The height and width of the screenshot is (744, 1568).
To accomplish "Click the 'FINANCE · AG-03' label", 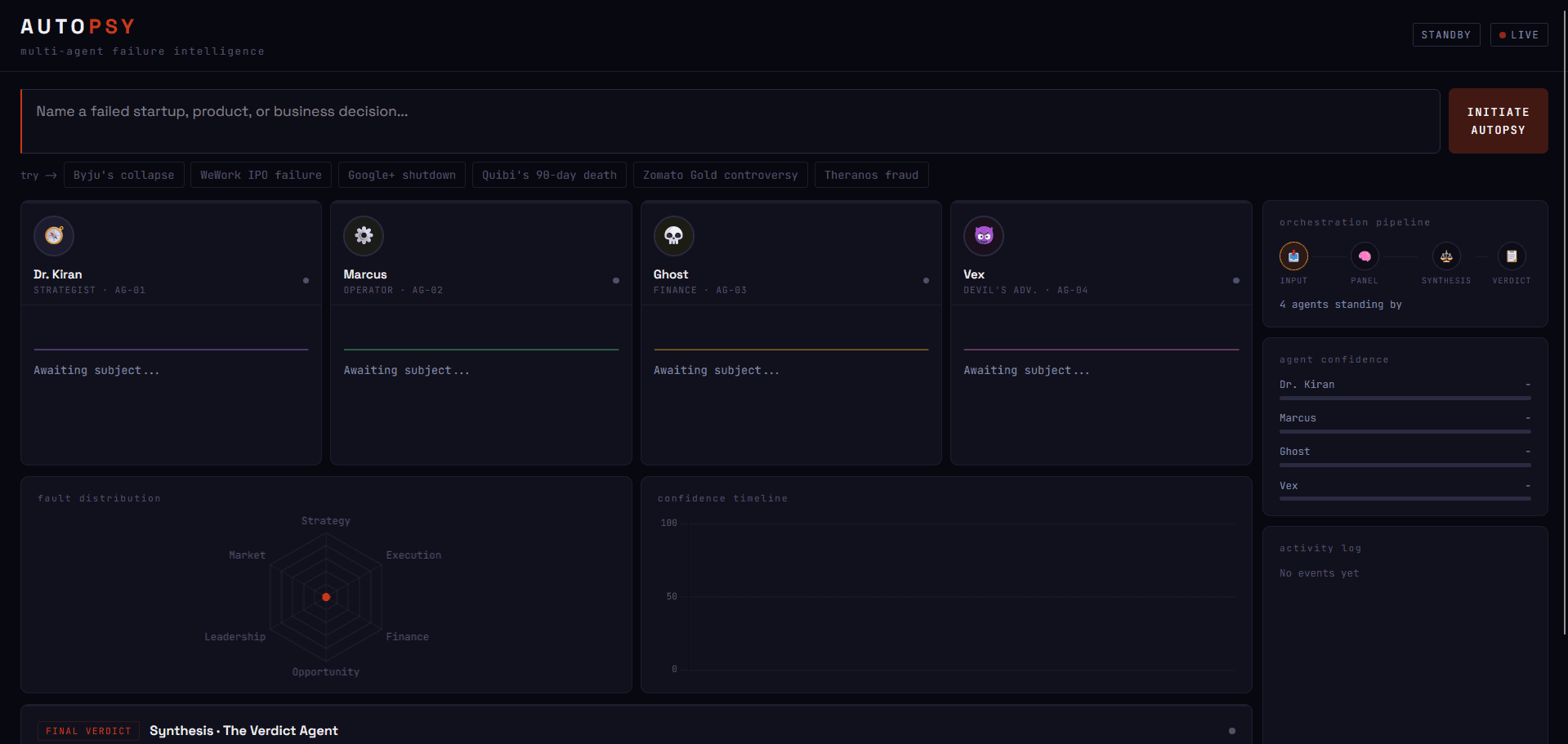I will (x=700, y=290).
